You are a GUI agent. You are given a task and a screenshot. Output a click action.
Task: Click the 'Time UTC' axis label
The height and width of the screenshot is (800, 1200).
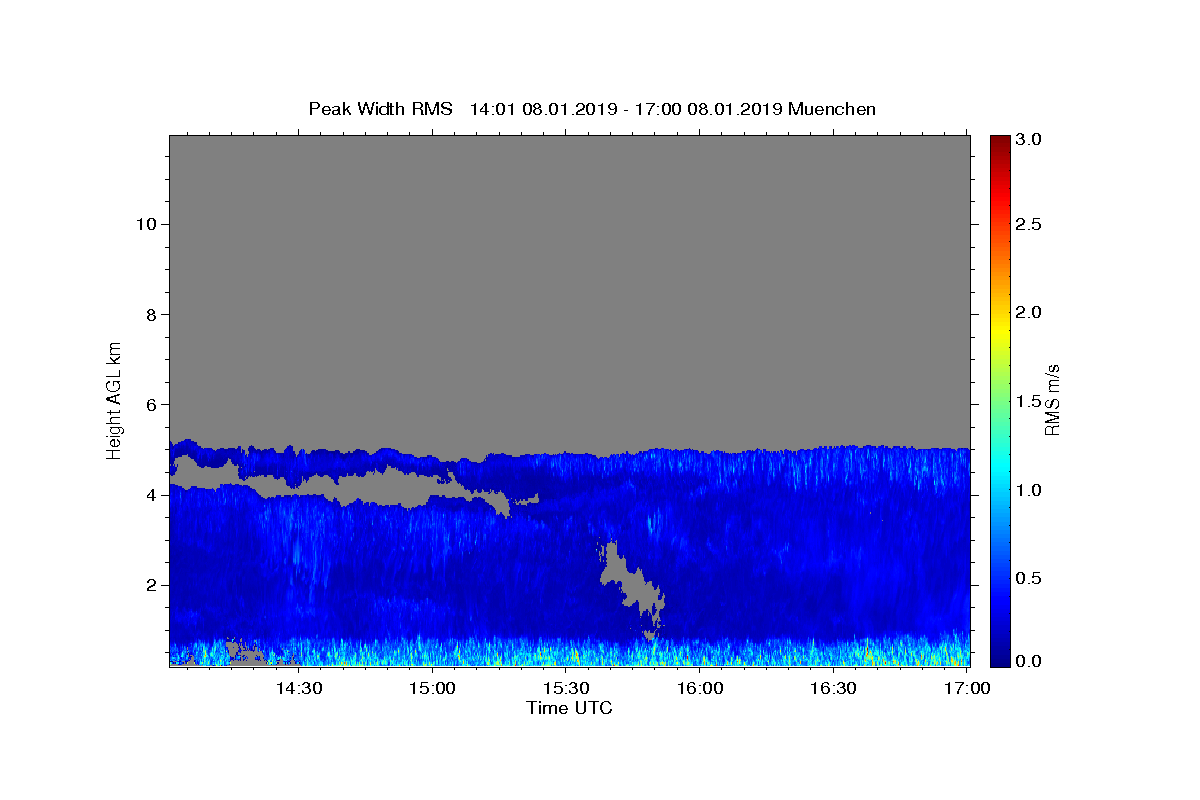(x=569, y=709)
